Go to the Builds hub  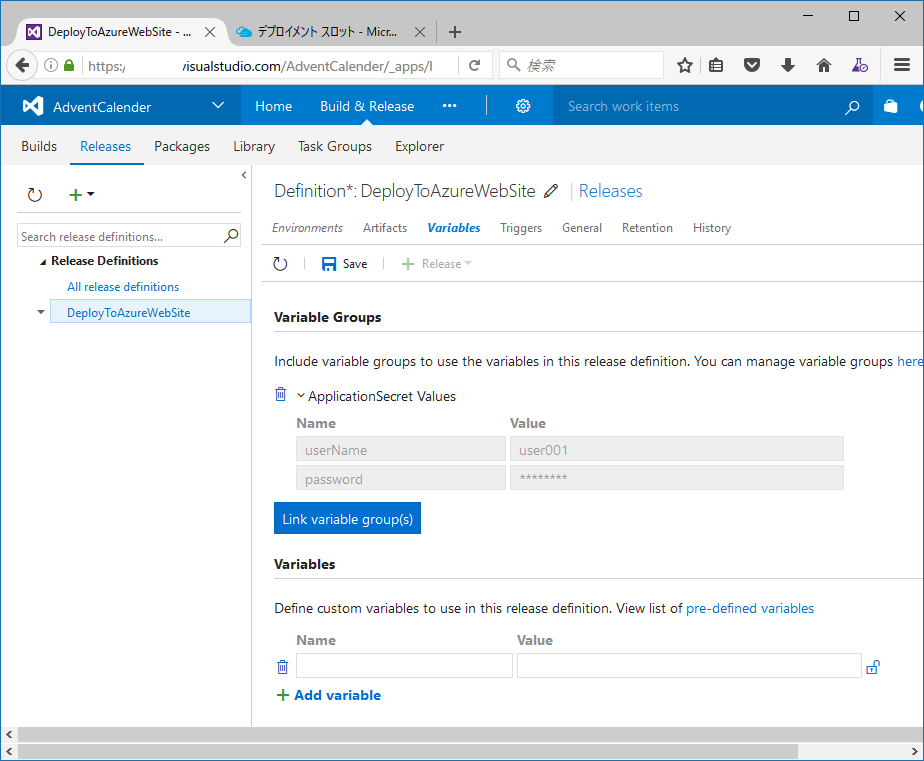click(39, 146)
